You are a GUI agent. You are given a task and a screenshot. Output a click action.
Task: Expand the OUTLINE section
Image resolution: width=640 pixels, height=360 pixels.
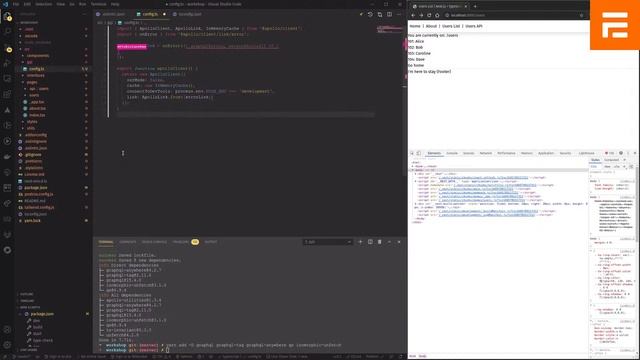[27, 294]
